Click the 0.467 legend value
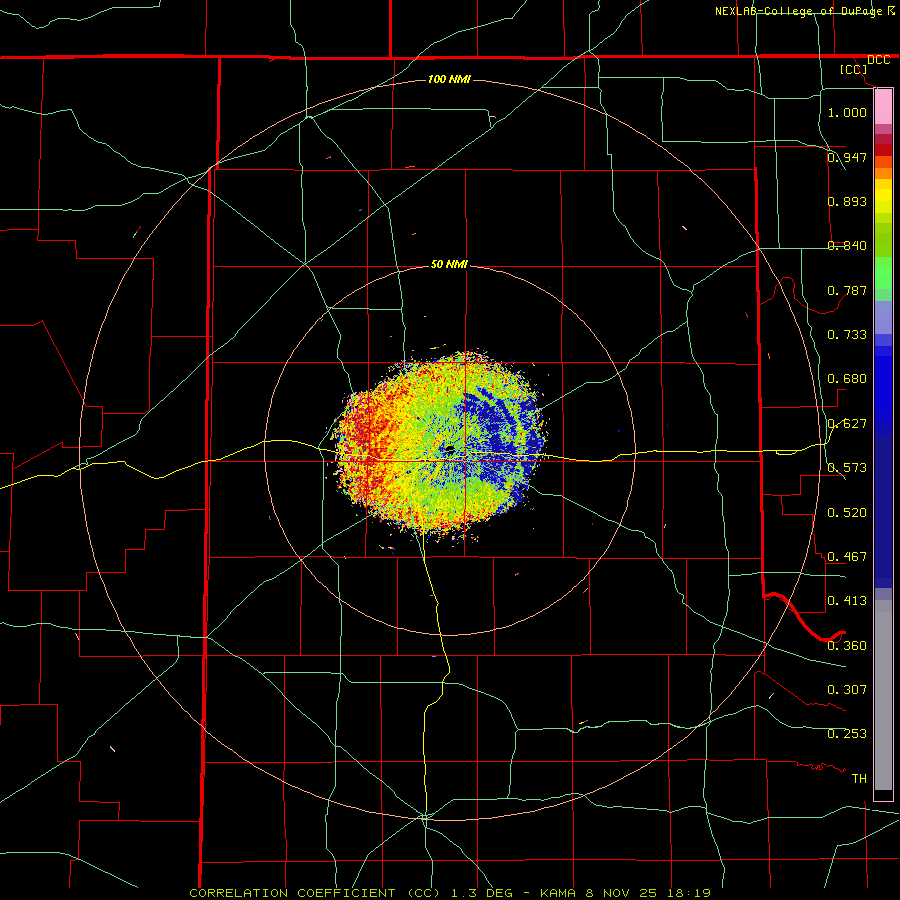This screenshot has height=900, width=900. pos(847,557)
